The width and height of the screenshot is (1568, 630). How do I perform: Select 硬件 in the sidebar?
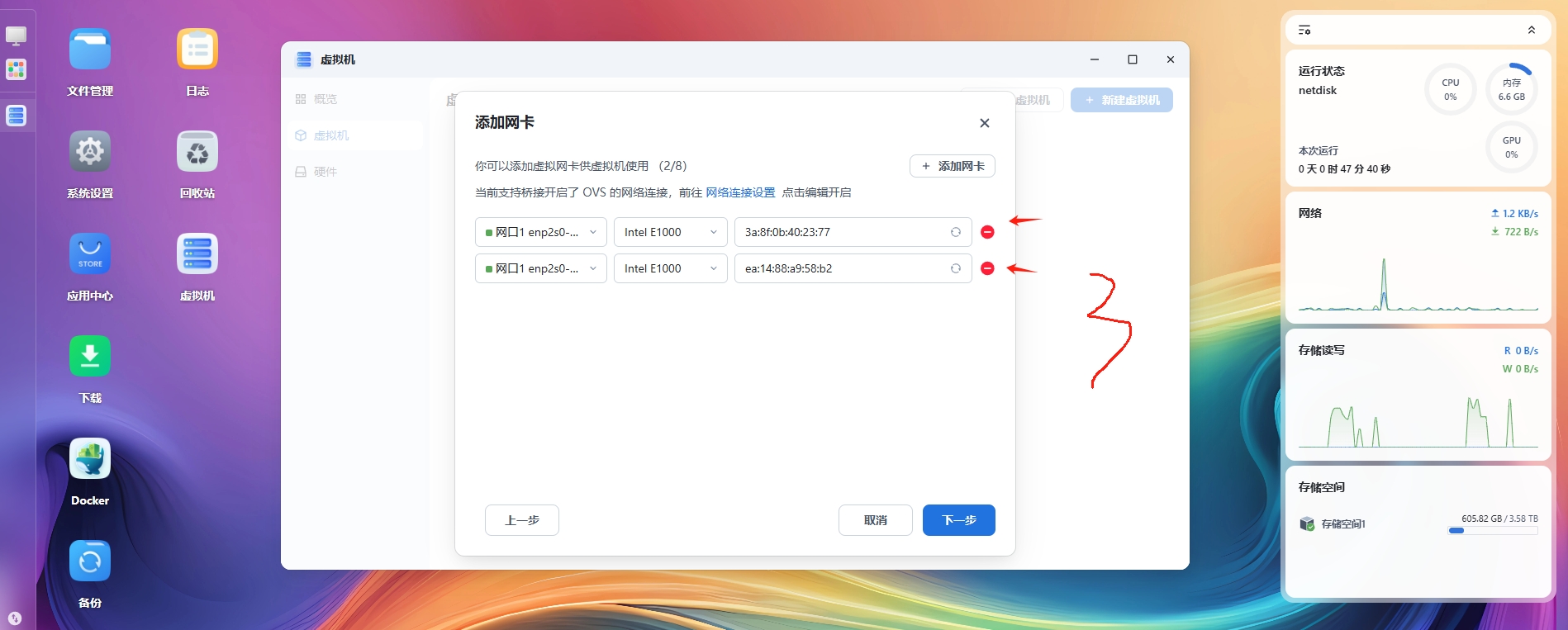click(325, 172)
